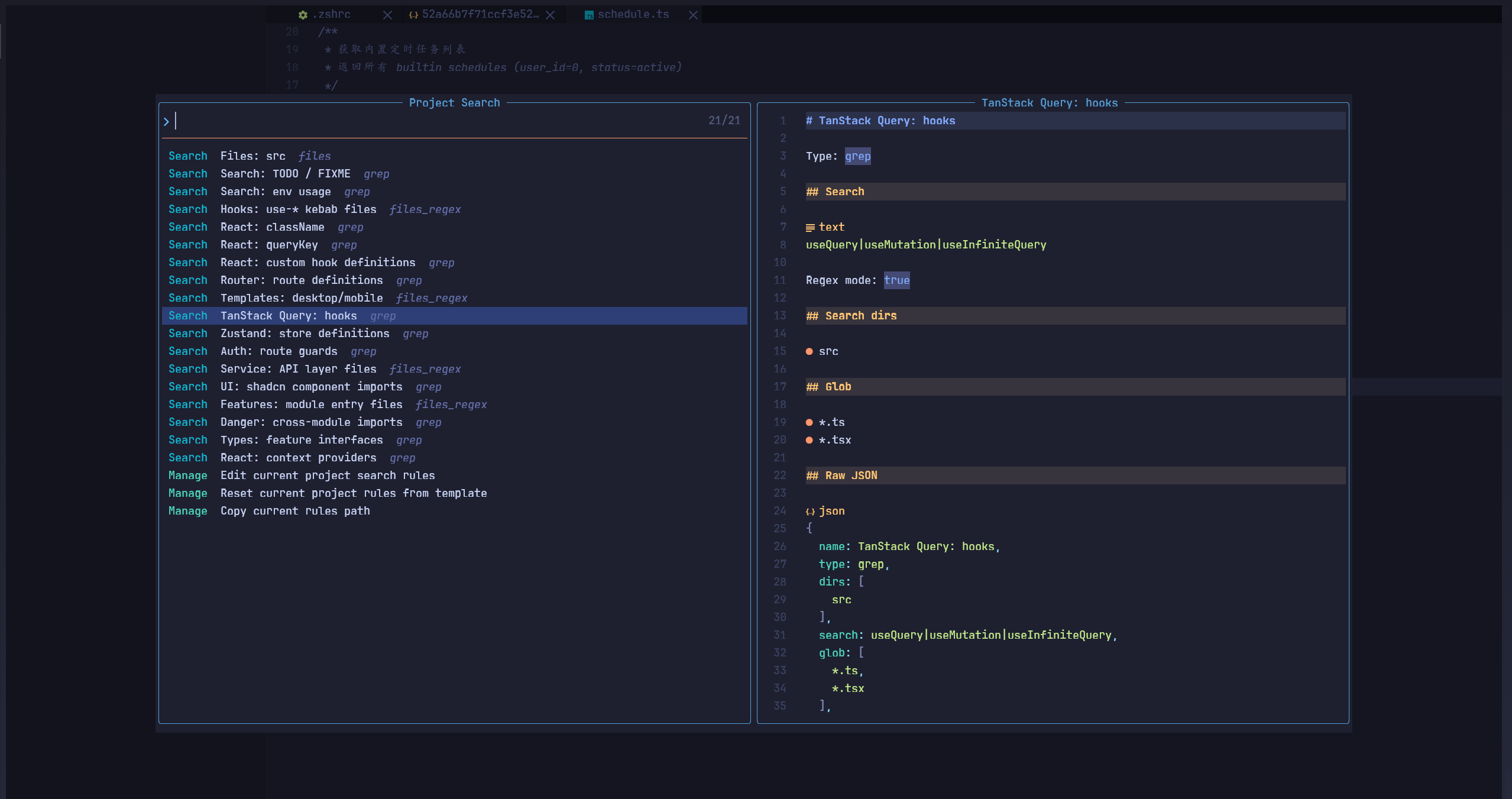Select 'React: className' entry
This screenshot has height=799, width=1512.
pyautogui.click(x=454, y=227)
